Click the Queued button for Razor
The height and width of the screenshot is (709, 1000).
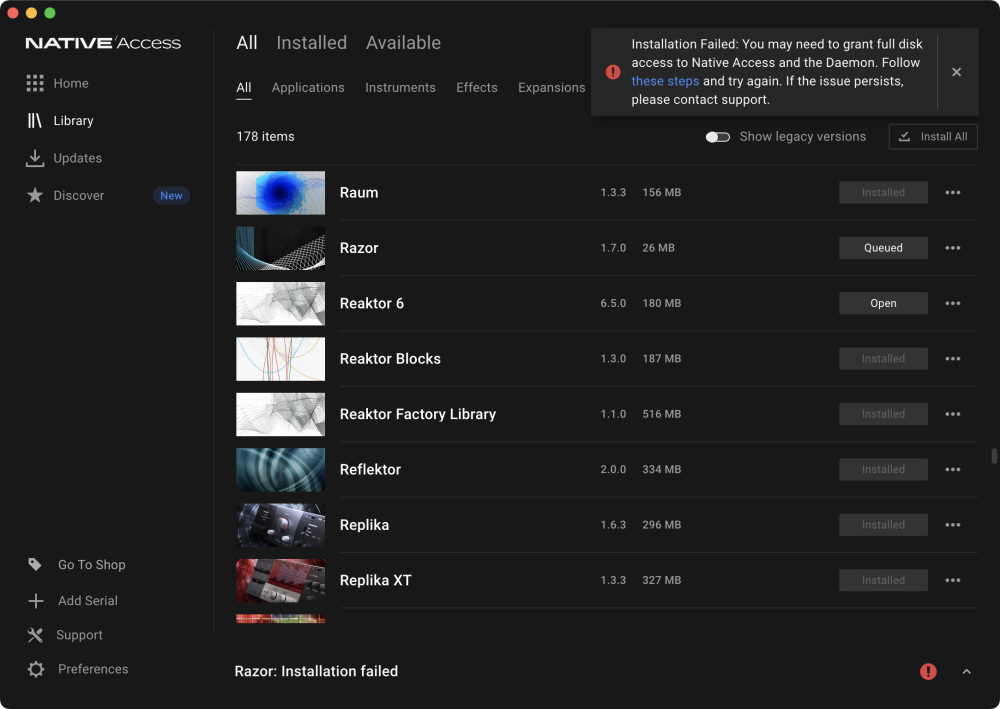point(883,248)
